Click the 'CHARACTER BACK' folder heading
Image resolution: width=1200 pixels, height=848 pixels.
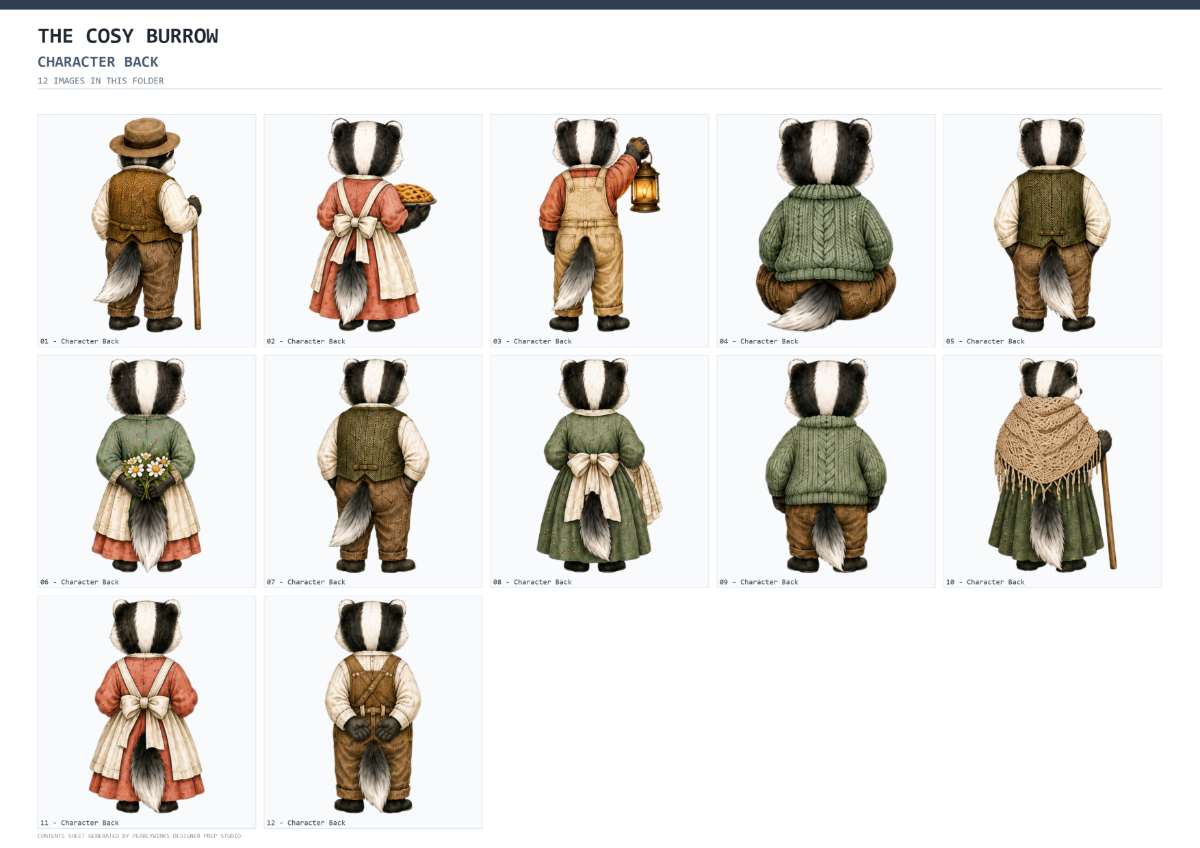pyautogui.click(x=98, y=62)
